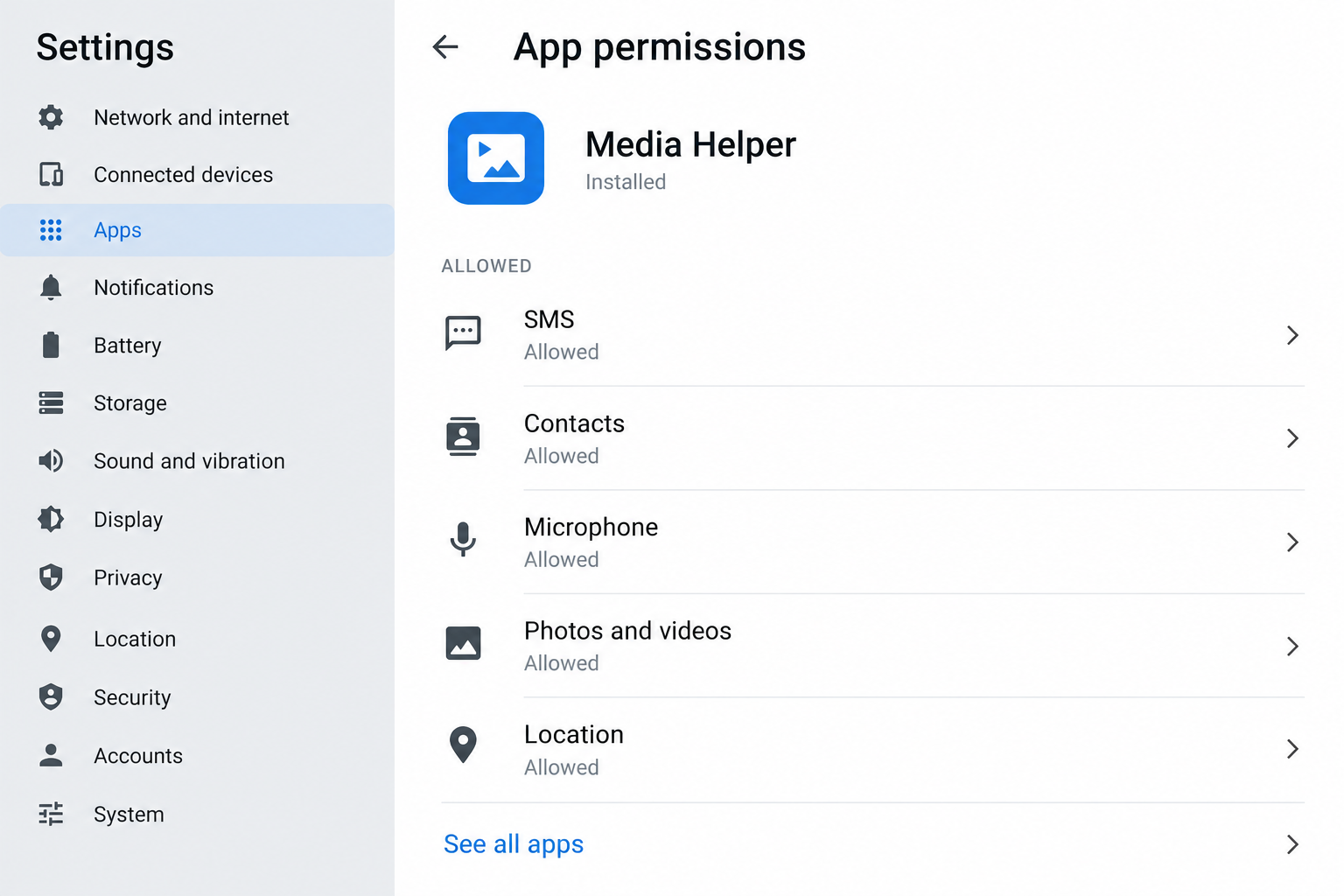Click the chevron beside See all apps

(1292, 844)
